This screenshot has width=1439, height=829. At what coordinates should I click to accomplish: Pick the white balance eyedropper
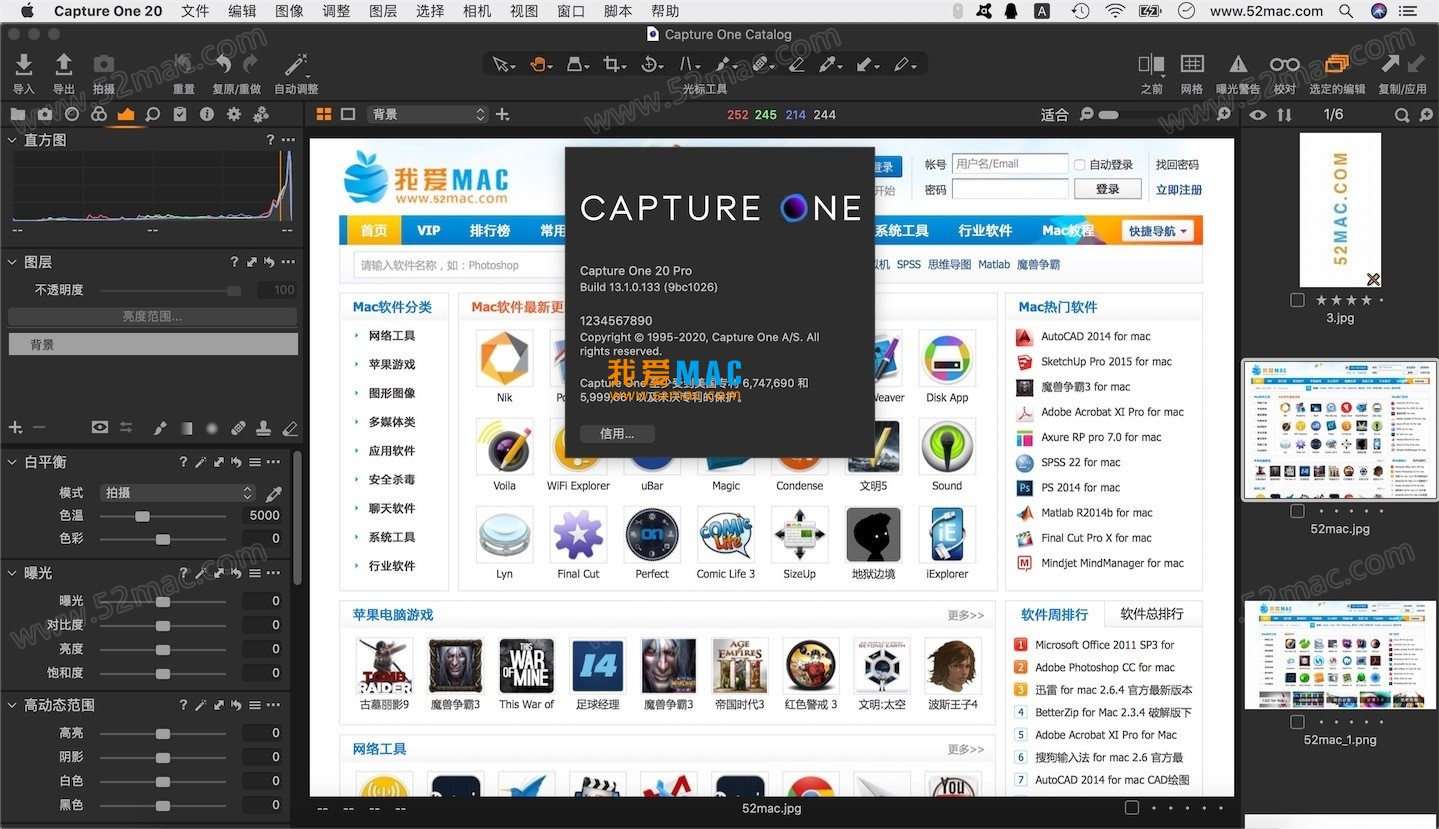coord(274,493)
